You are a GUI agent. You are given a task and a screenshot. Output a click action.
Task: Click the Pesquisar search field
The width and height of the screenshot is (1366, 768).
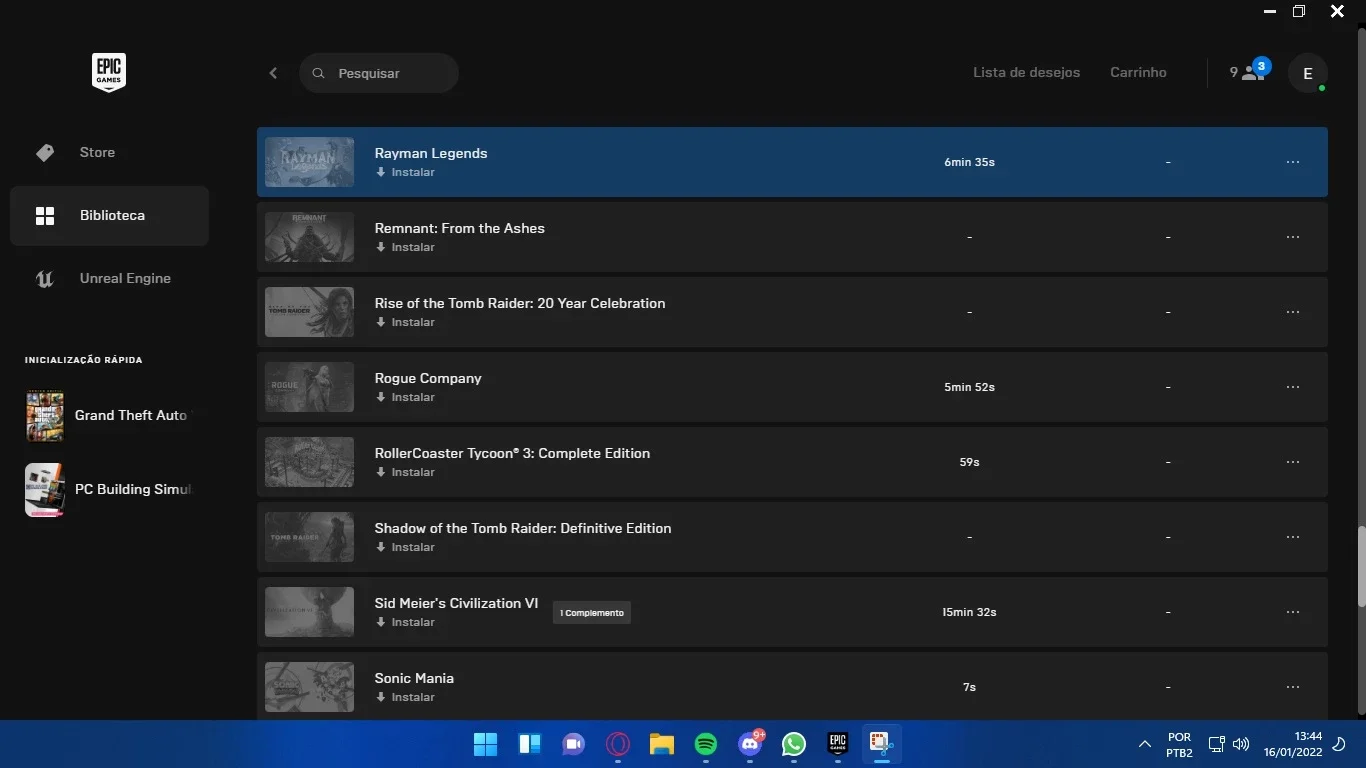coord(379,73)
